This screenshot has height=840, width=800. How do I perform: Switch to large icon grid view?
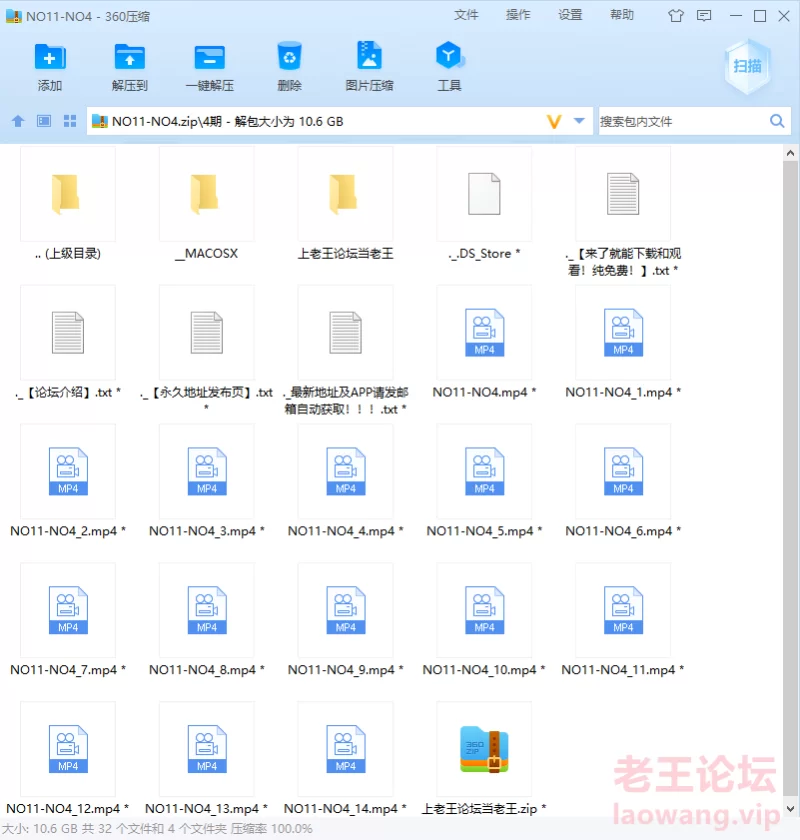[x=70, y=121]
